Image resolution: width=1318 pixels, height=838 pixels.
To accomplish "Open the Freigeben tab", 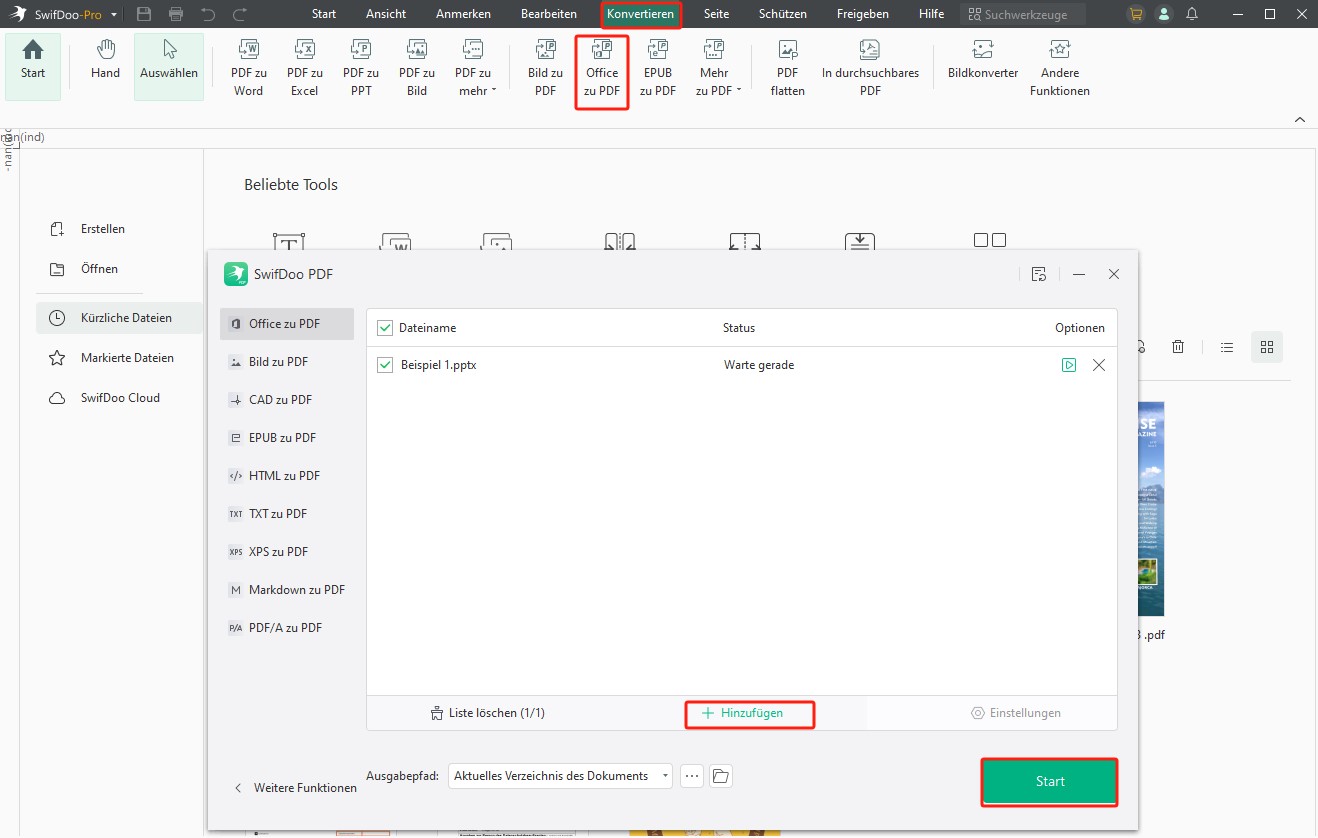I will (863, 14).
